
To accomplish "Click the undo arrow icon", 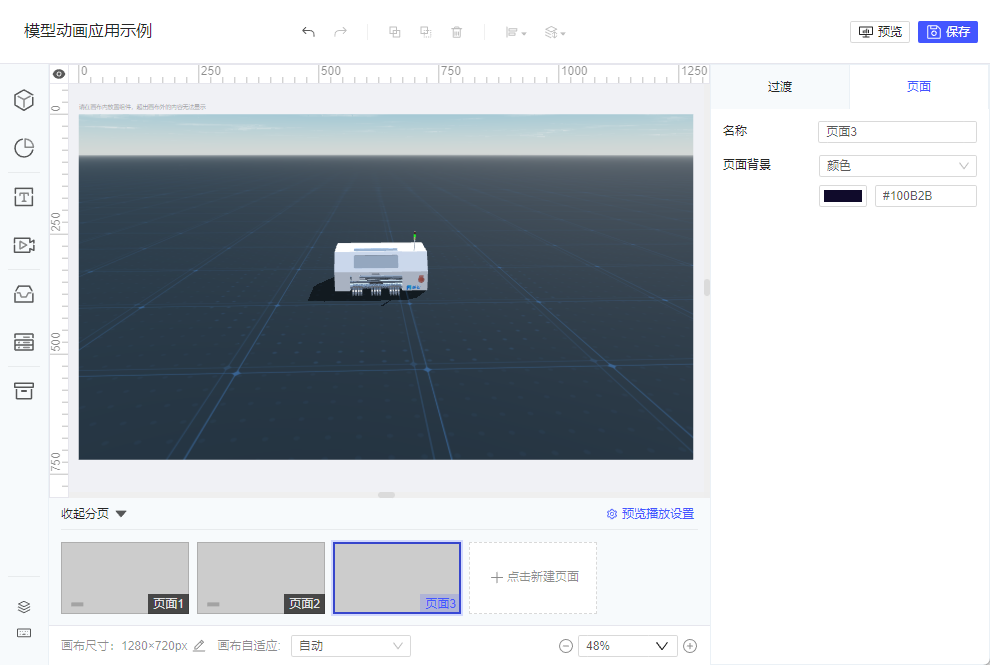I will click(x=308, y=32).
